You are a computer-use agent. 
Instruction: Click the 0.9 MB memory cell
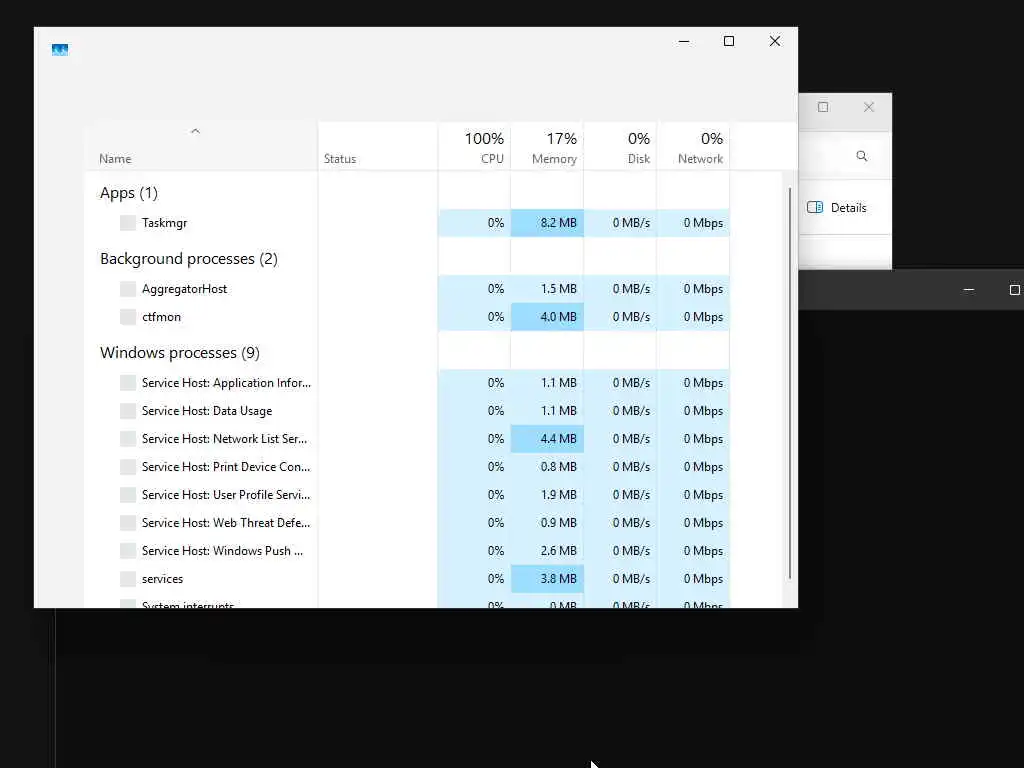pos(547,523)
